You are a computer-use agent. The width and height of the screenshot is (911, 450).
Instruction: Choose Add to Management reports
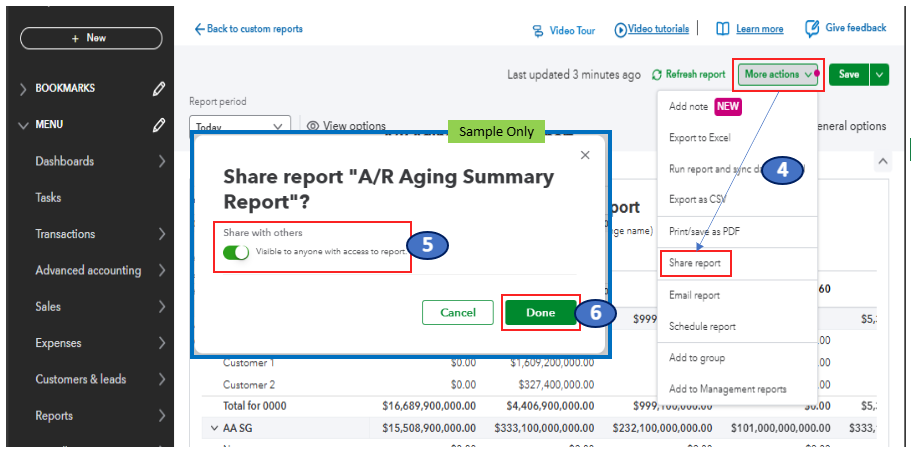727,389
